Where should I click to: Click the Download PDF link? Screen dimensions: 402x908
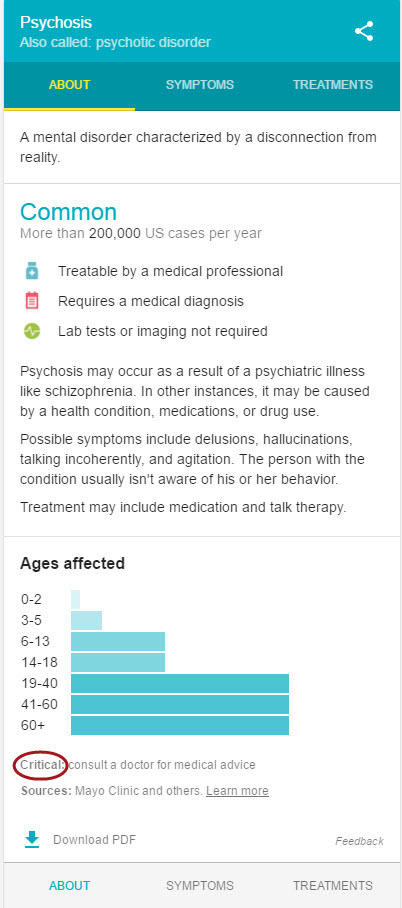coord(94,840)
